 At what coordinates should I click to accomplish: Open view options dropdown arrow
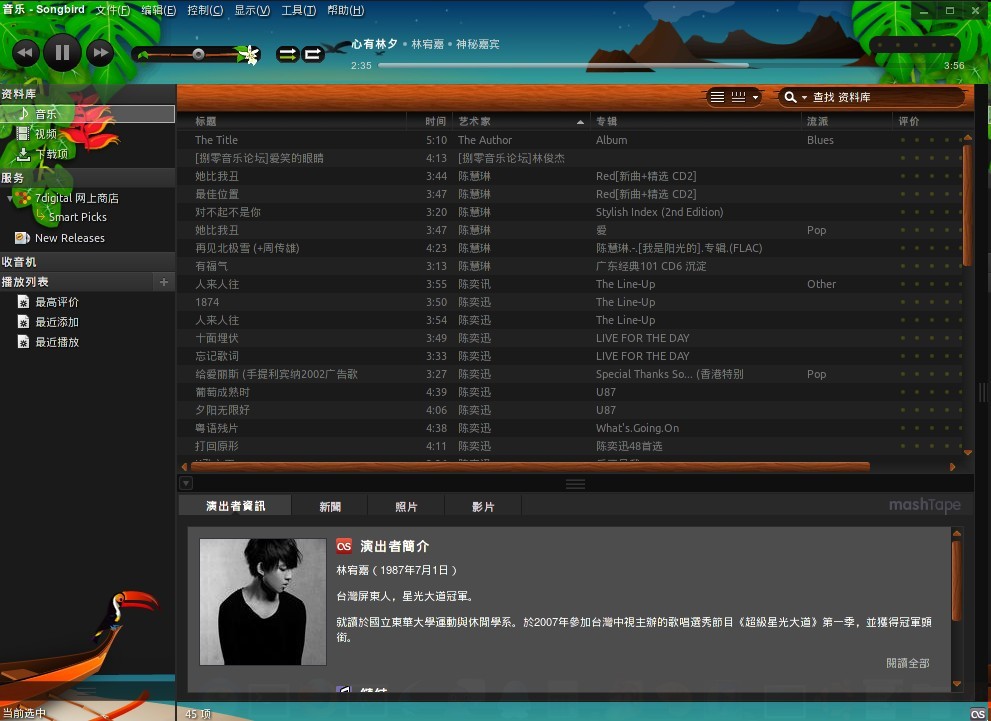755,97
